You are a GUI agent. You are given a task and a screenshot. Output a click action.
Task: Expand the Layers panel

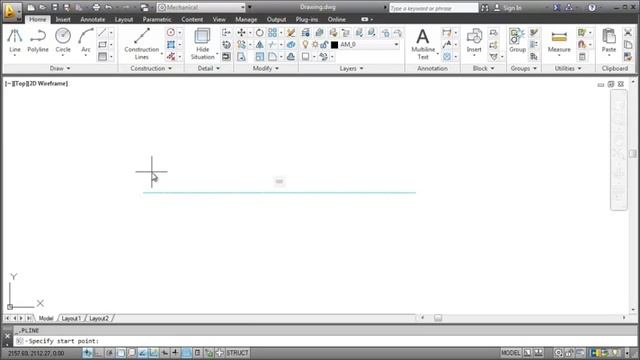[x=351, y=69]
